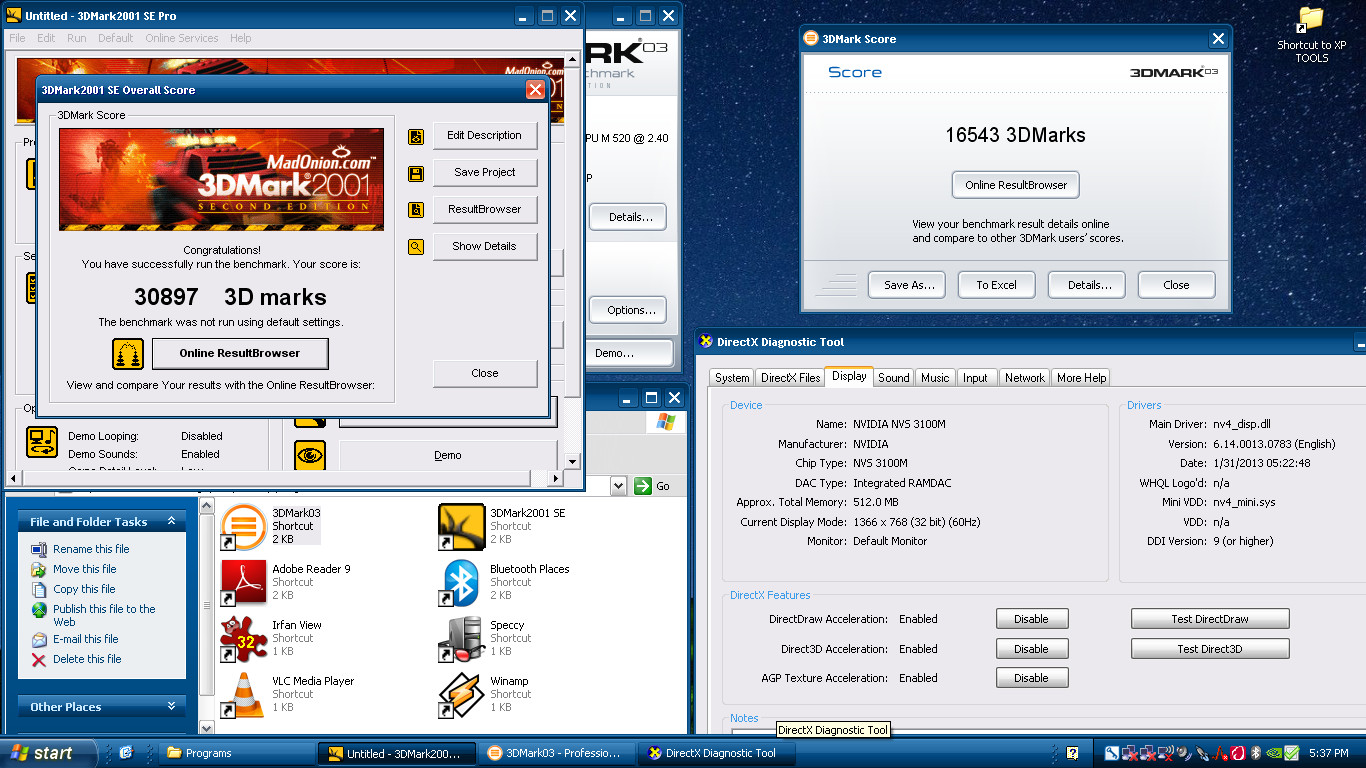Select the Shortcut to XP TOOLS desktop icon

[x=1311, y=35]
